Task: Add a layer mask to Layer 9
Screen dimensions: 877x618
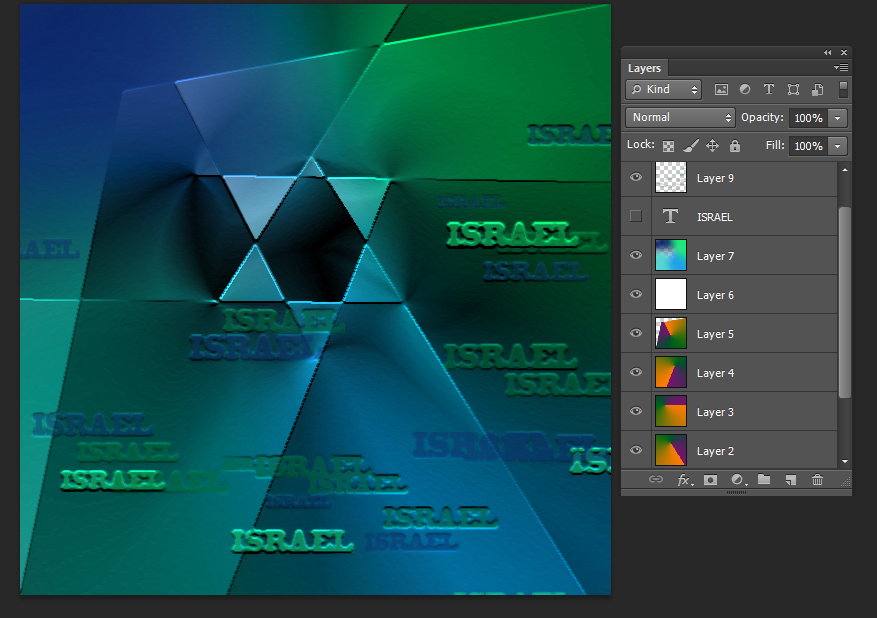Action: [711, 480]
